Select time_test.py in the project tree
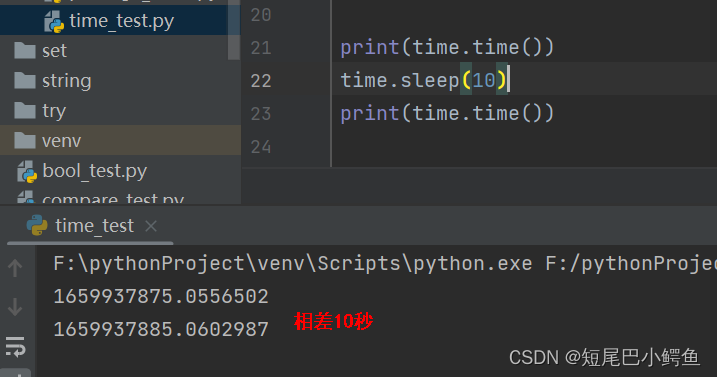 121,21
